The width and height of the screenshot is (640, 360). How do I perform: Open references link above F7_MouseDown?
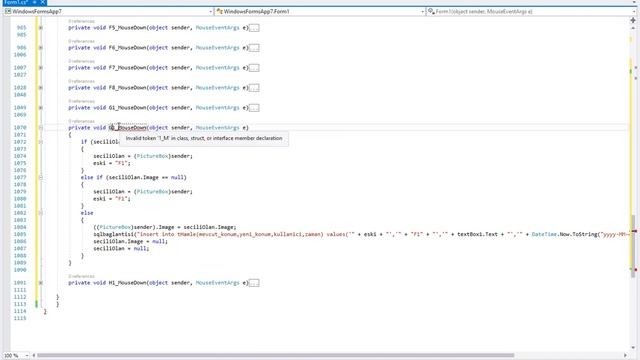[x=81, y=61]
